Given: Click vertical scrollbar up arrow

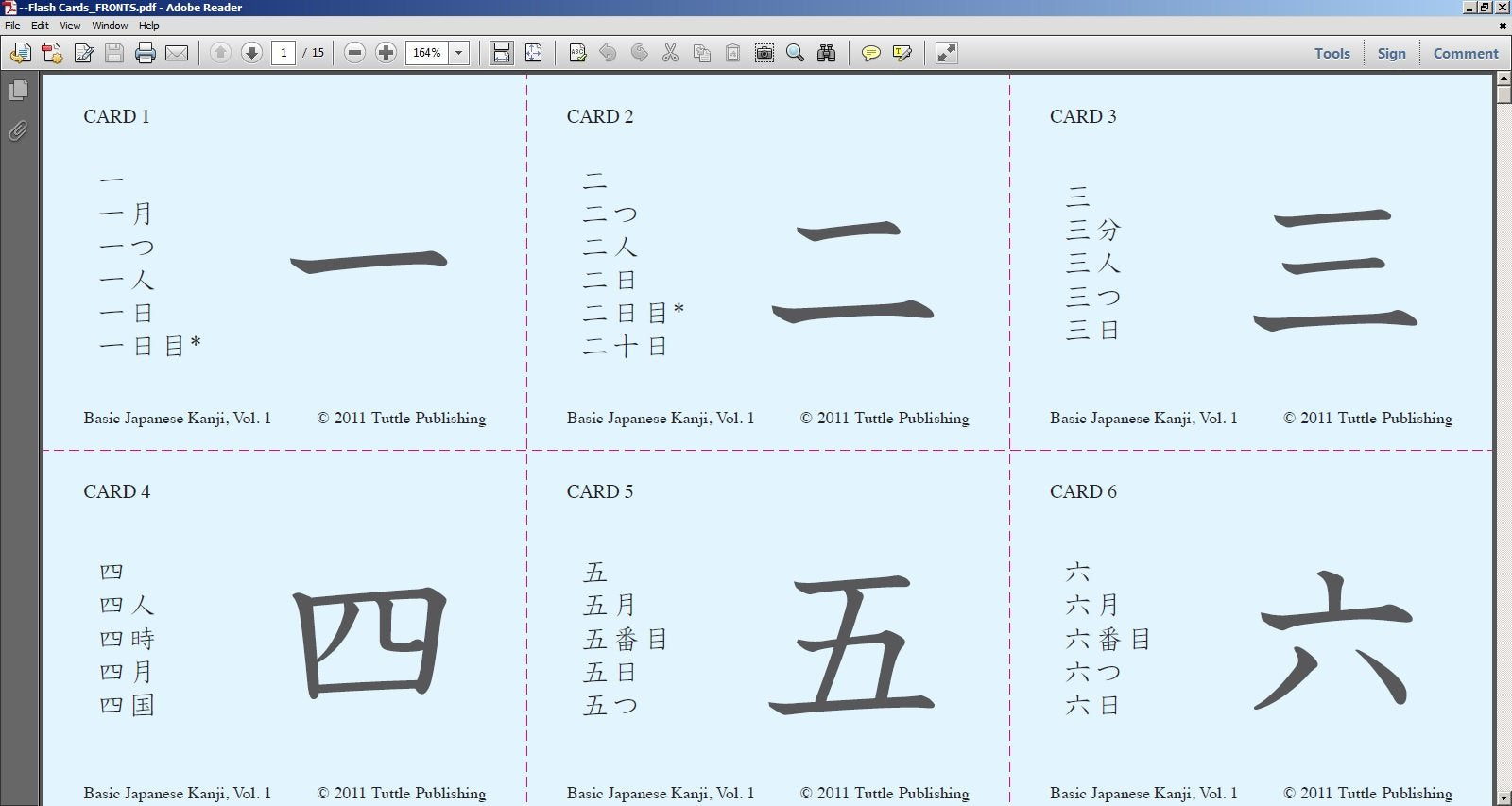Looking at the screenshot, I should coord(1503,78).
